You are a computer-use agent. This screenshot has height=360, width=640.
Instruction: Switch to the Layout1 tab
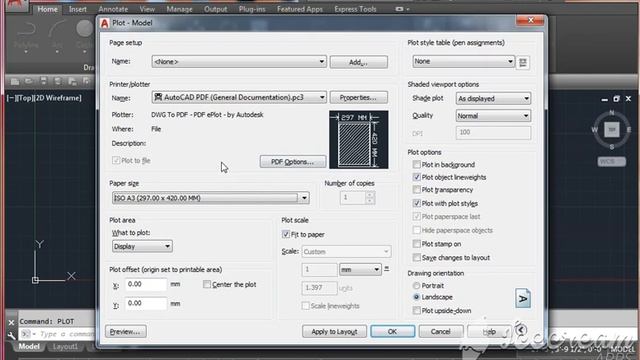click(65, 347)
